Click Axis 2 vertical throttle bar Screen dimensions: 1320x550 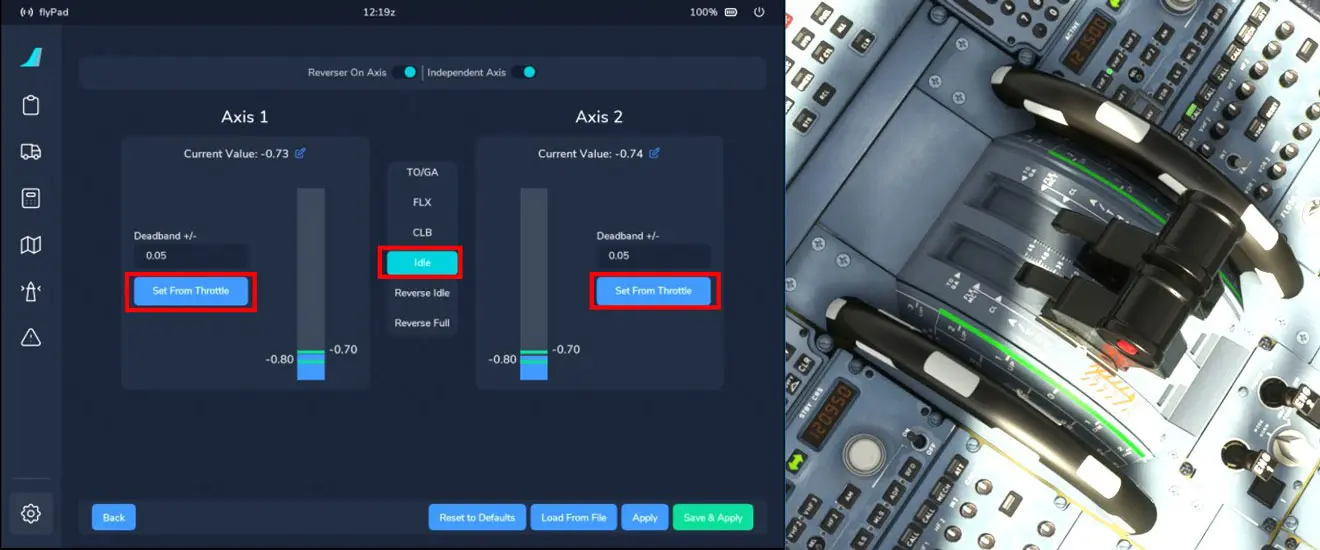(534, 284)
